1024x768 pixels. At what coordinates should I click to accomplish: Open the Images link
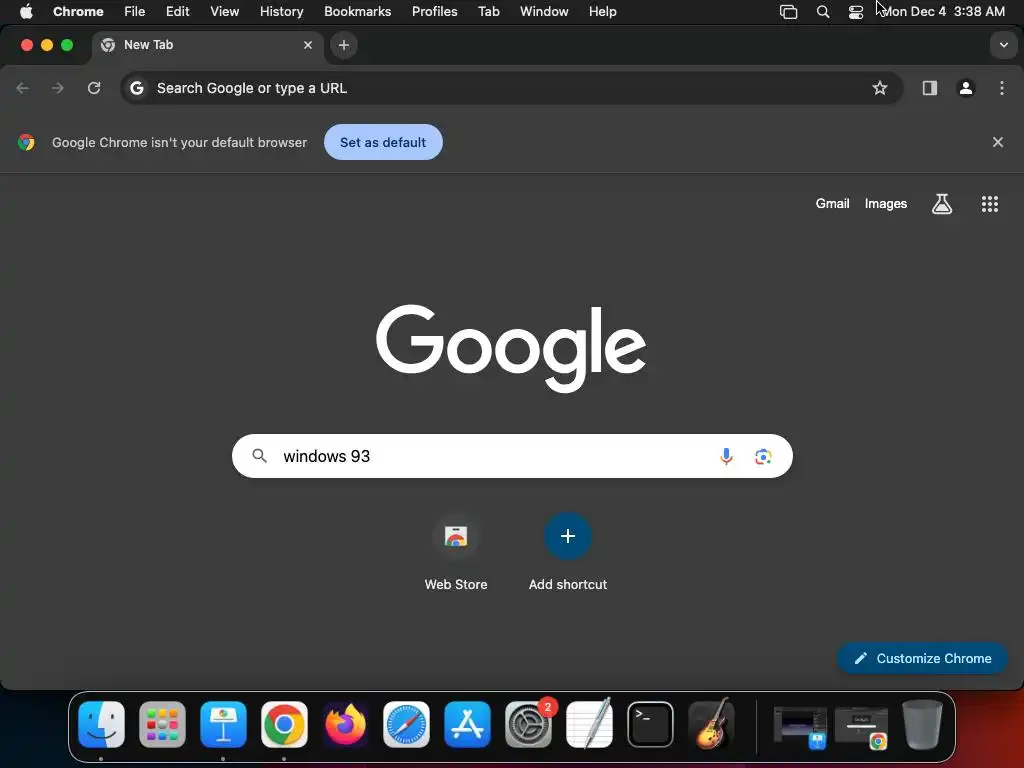[x=886, y=204]
